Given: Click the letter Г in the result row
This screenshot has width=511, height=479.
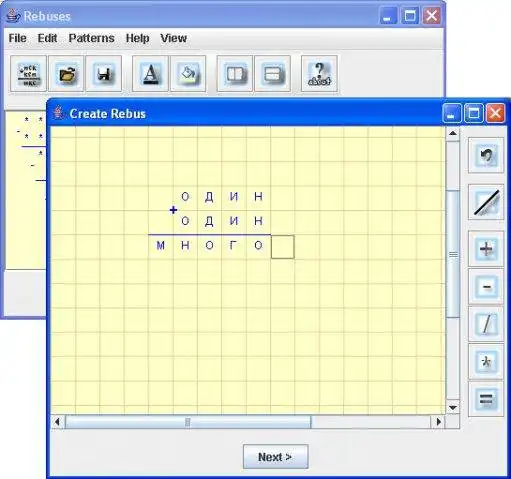Looking at the screenshot, I should coord(234,245).
